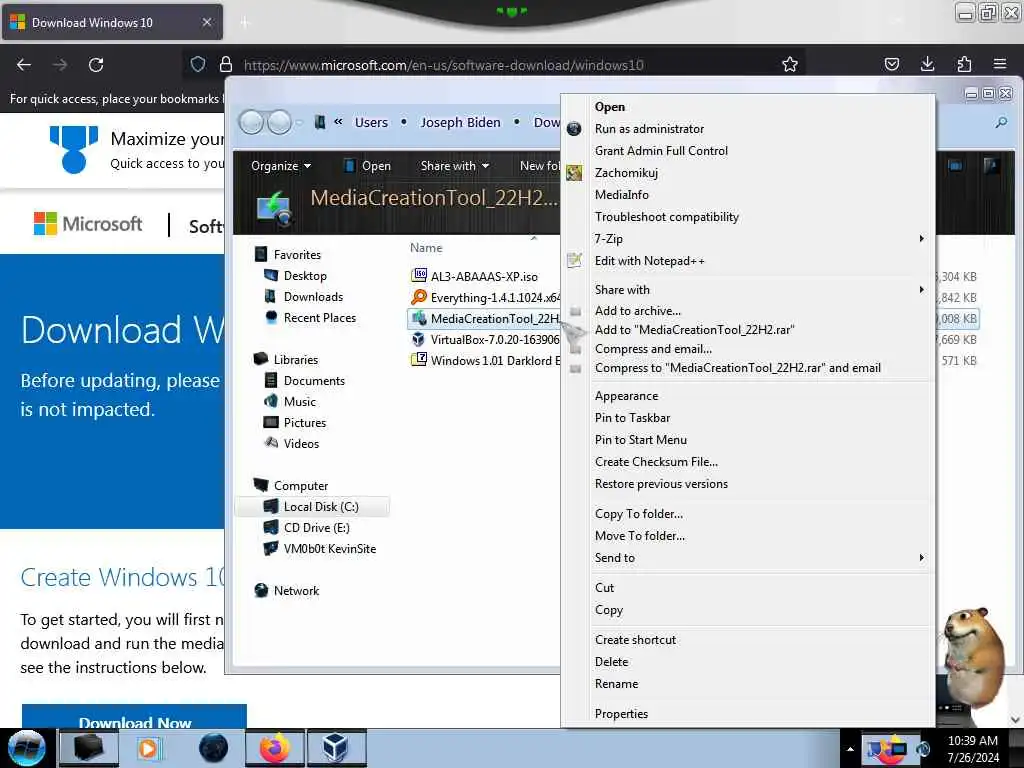Click the Notepad++ icon in context menu
Screen dimensions: 1024x768
tap(574, 261)
